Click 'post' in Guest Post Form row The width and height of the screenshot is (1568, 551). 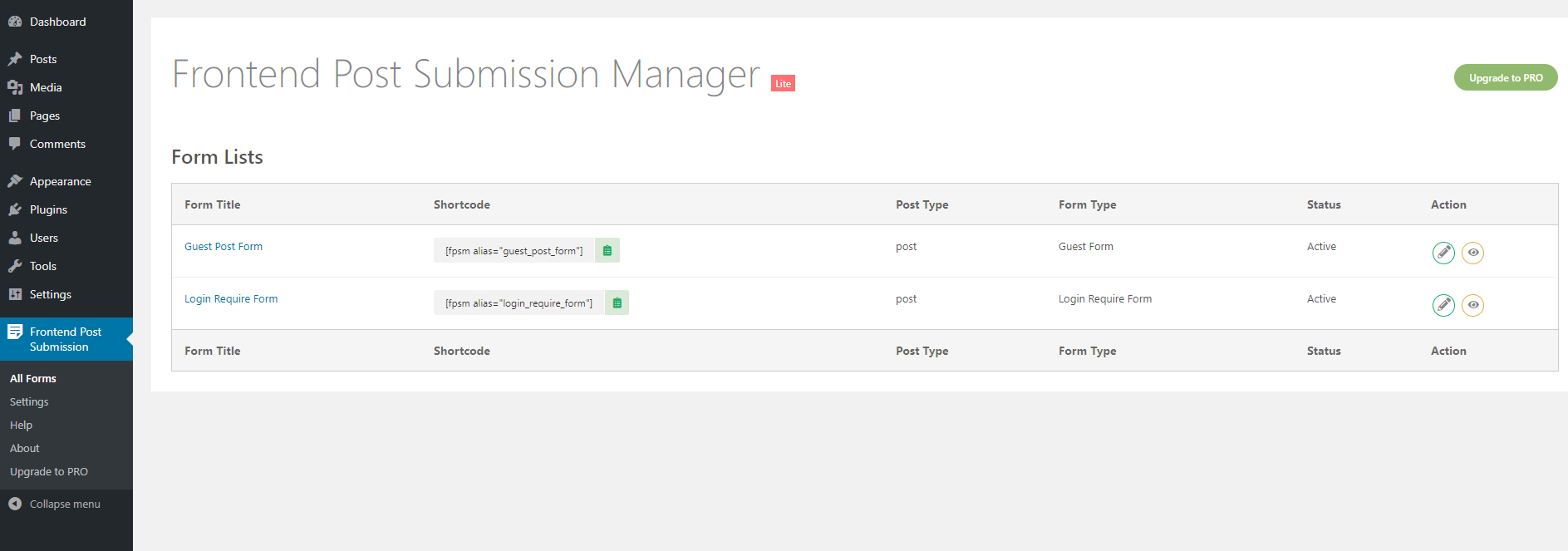click(906, 247)
